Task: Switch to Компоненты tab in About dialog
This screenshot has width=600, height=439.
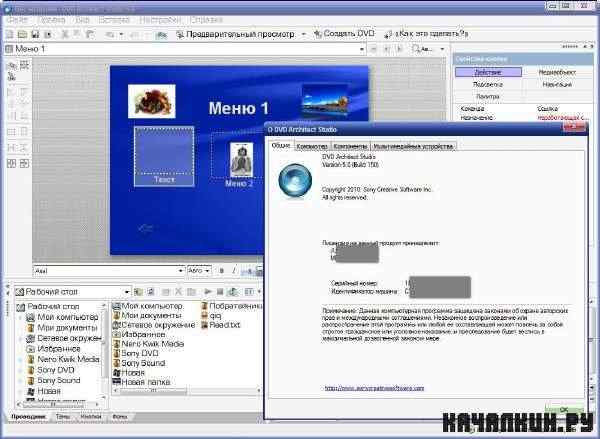Action: tap(350, 146)
